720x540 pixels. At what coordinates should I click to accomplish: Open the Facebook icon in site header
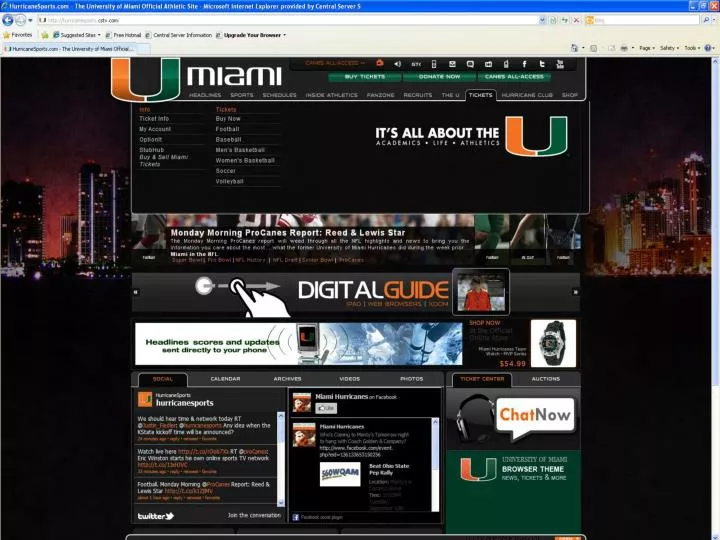[524, 64]
